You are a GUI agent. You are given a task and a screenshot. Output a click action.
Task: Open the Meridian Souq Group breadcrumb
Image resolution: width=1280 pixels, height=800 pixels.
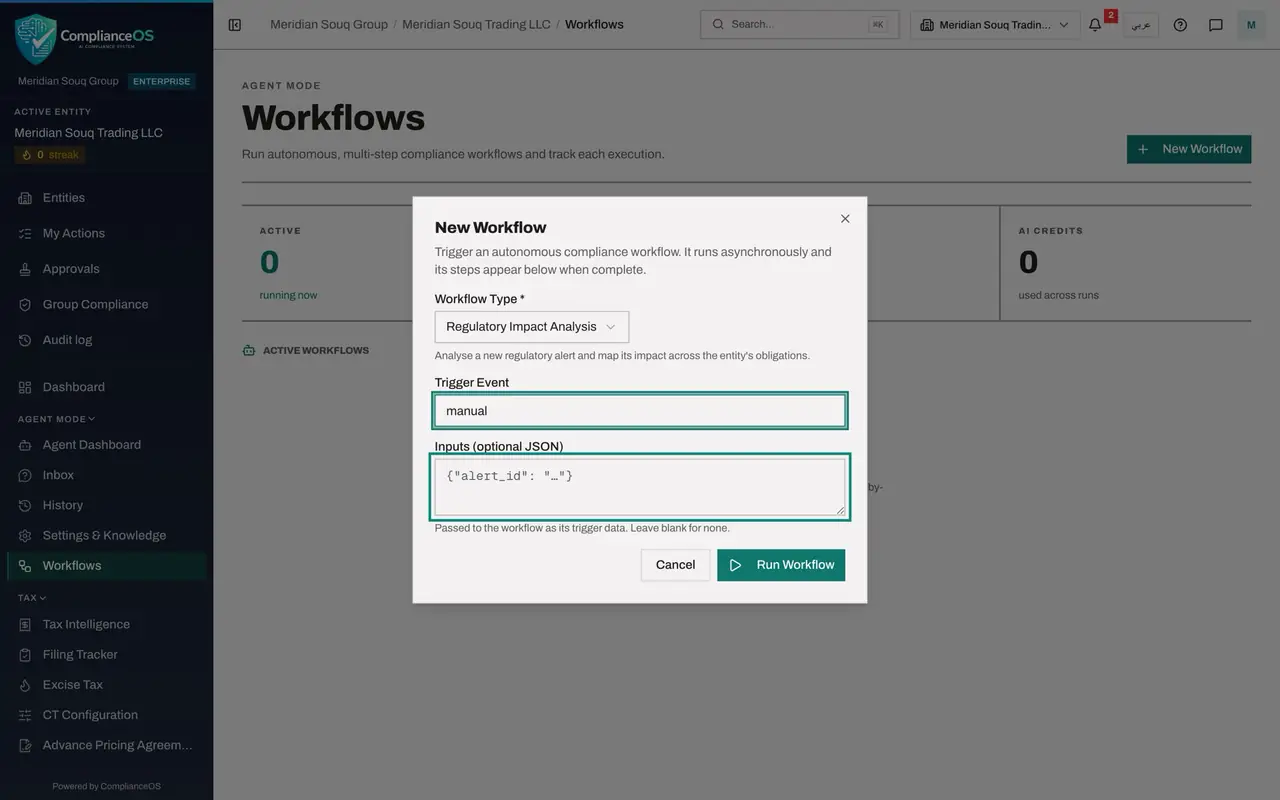pyautogui.click(x=329, y=24)
